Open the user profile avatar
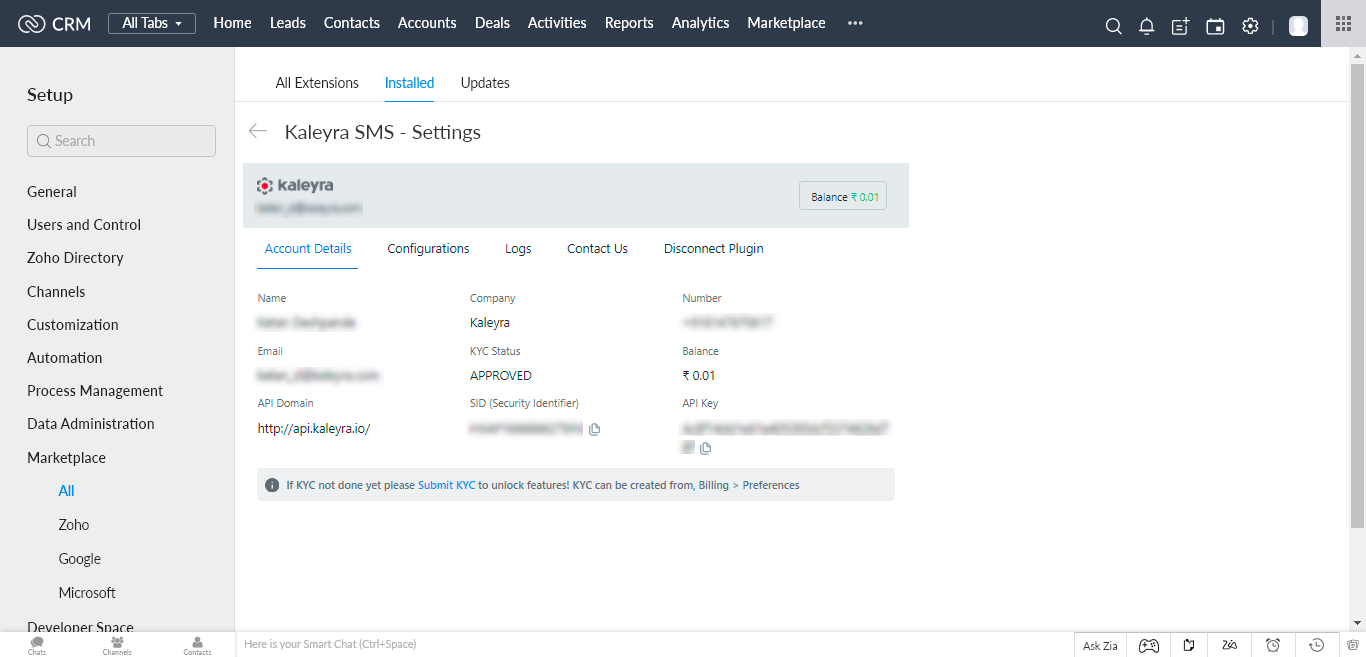Image resolution: width=1366 pixels, height=657 pixels. coord(1298,26)
